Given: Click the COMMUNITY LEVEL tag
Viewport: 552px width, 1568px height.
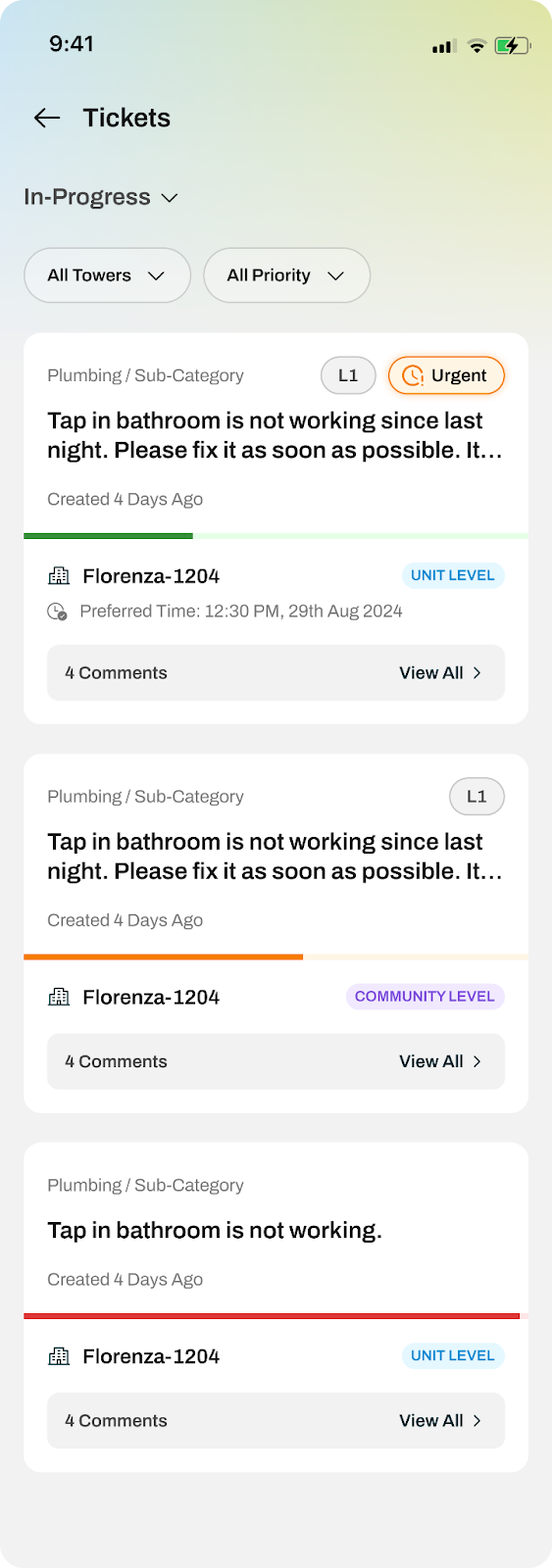Looking at the screenshot, I should tap(425, 997).
